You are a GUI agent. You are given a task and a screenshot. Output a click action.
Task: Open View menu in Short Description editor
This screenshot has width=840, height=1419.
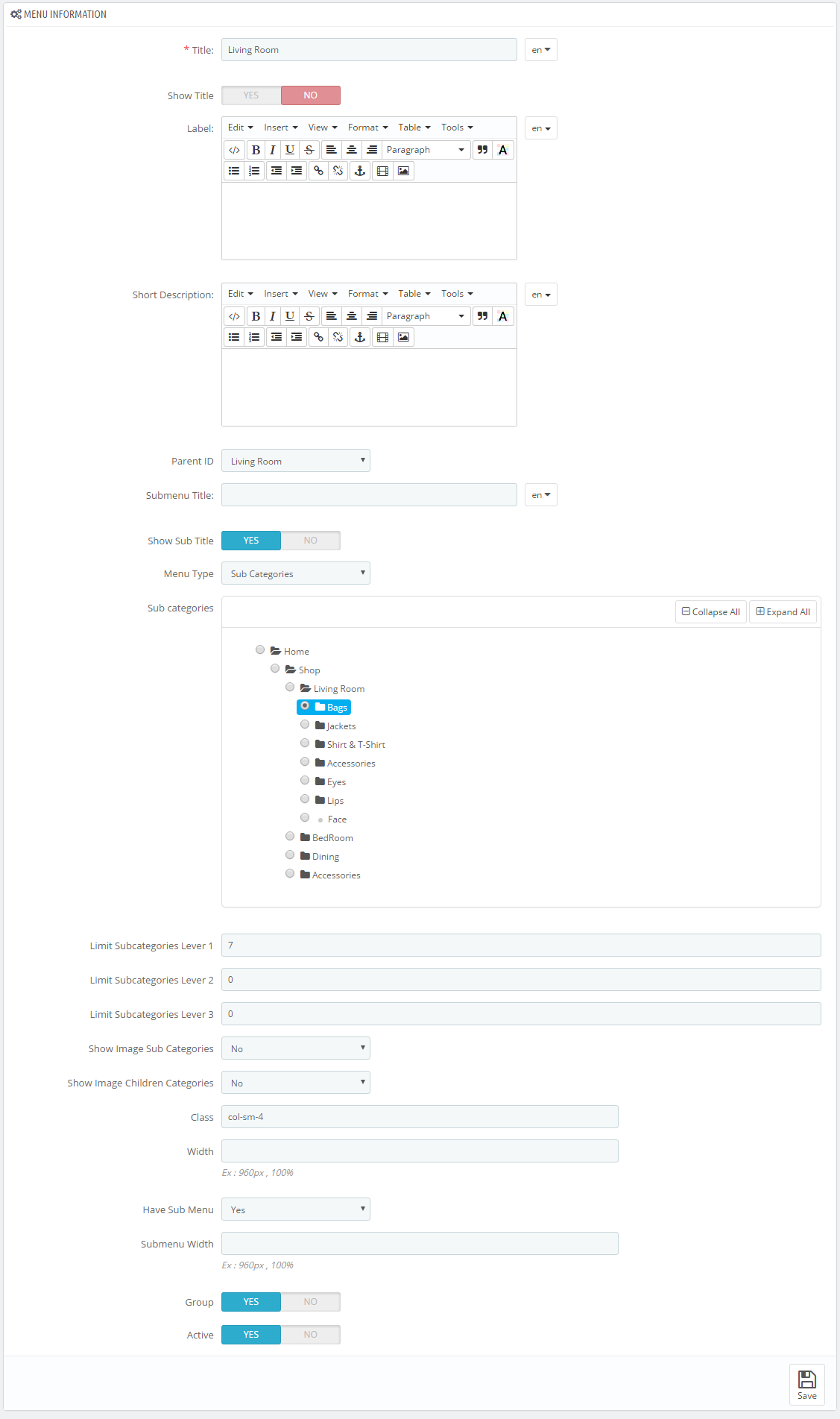pos(323,294)
